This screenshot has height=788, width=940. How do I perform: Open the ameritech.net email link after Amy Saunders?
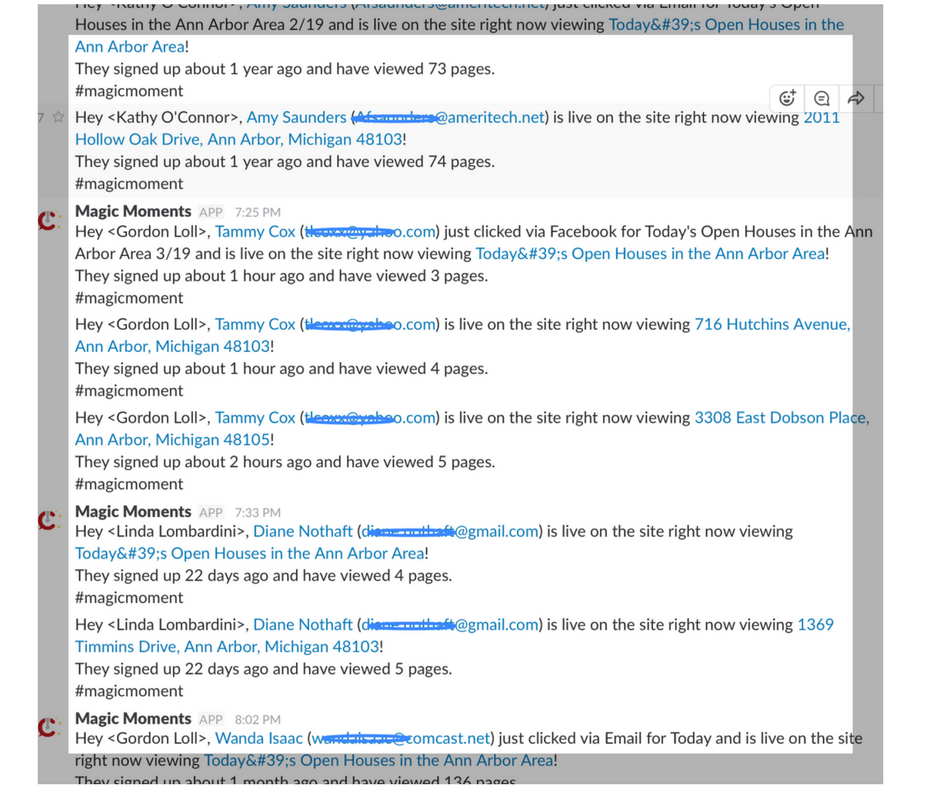point(450,117)
